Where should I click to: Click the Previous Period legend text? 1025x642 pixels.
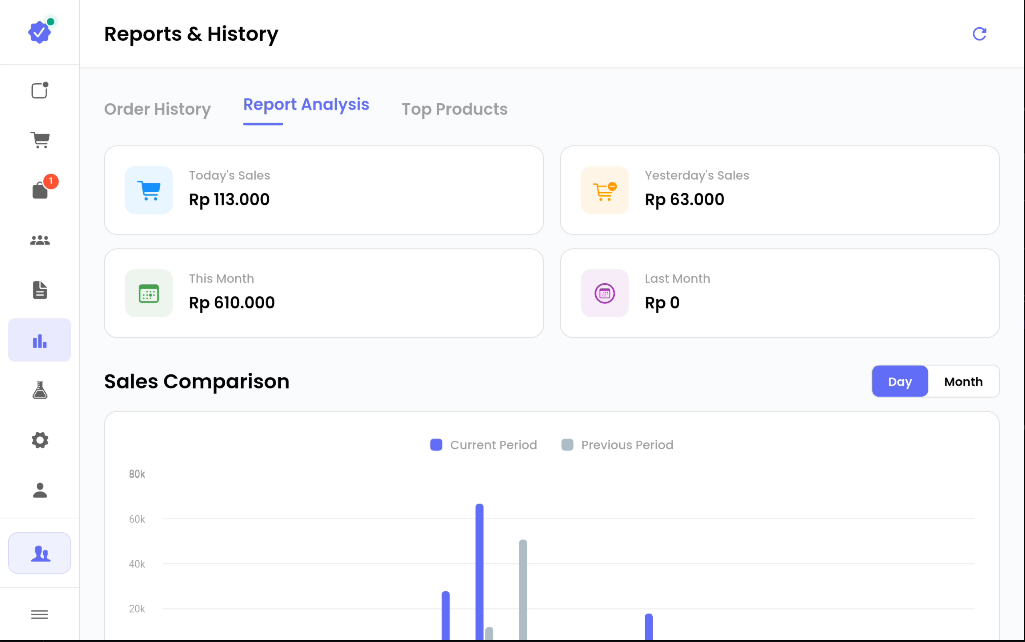coord(627,445)
